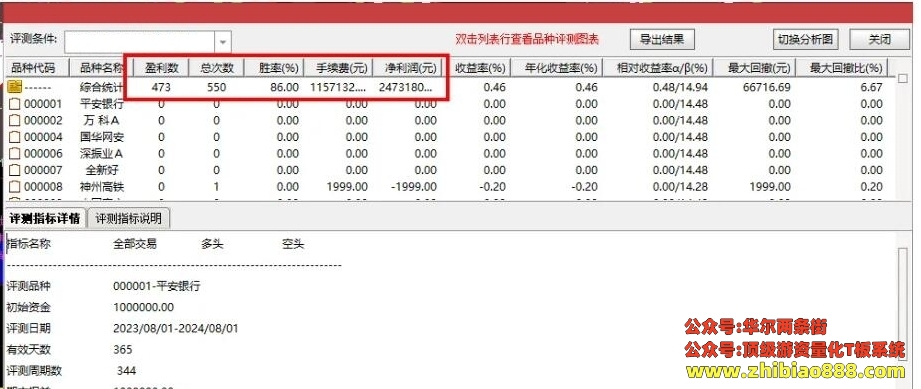Viewport: 921px width, 389px height.
Task: Select the 深振业A name cell
Action: click(102, 154)
